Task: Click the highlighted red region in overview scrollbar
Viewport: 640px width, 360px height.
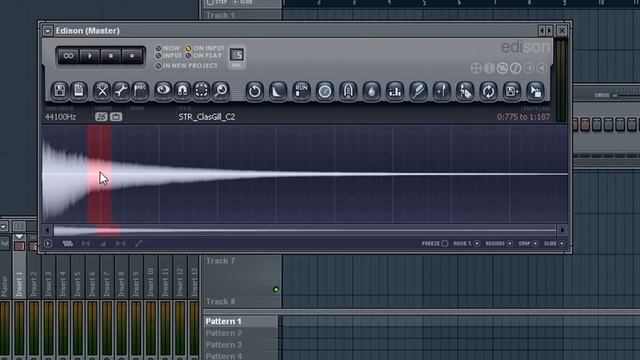Action: [x=108, y=231]
